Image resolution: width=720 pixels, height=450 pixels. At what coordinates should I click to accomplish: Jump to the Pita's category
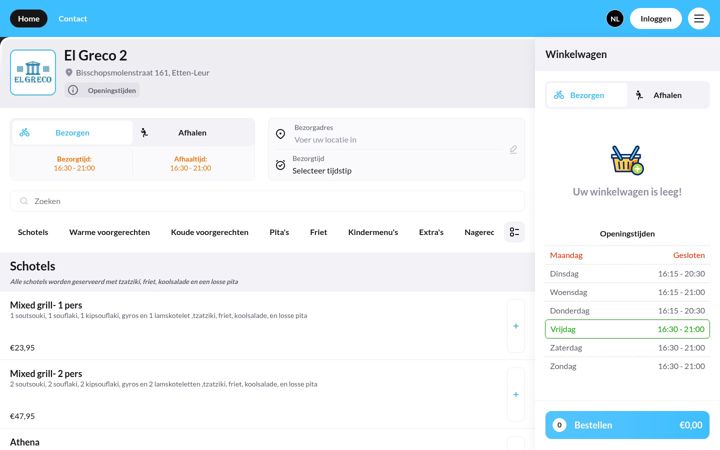click(279, 232)
